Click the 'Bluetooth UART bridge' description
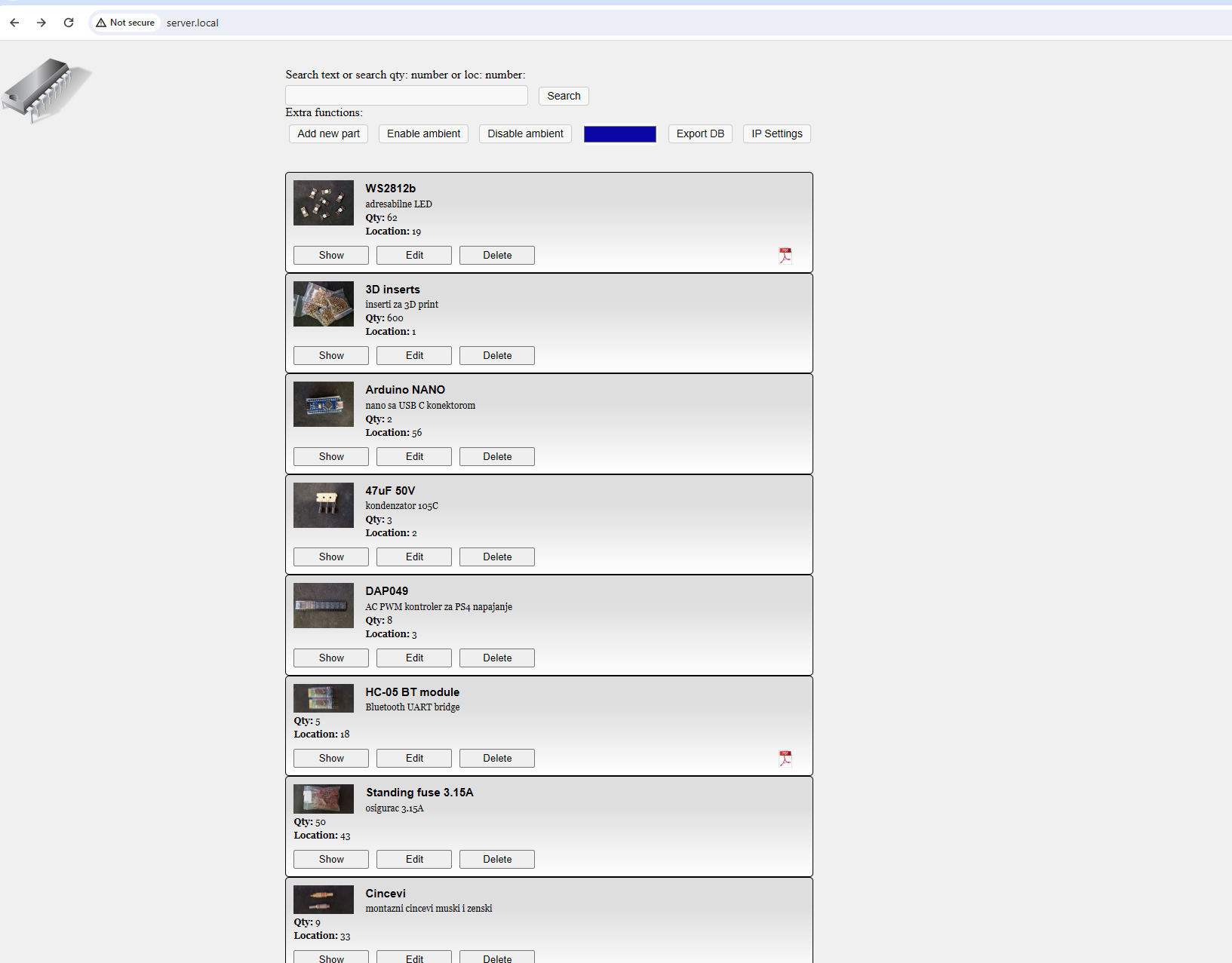 click(x=413, y=707)
